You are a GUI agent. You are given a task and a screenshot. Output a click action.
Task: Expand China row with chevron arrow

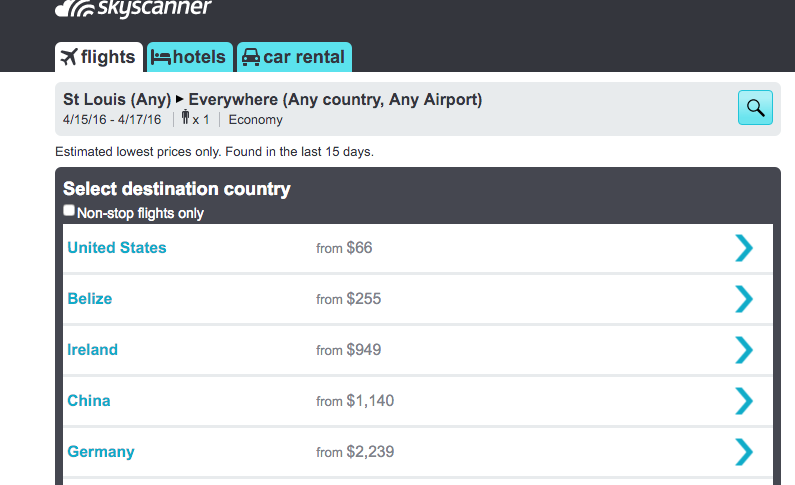(x=744, y=401)
